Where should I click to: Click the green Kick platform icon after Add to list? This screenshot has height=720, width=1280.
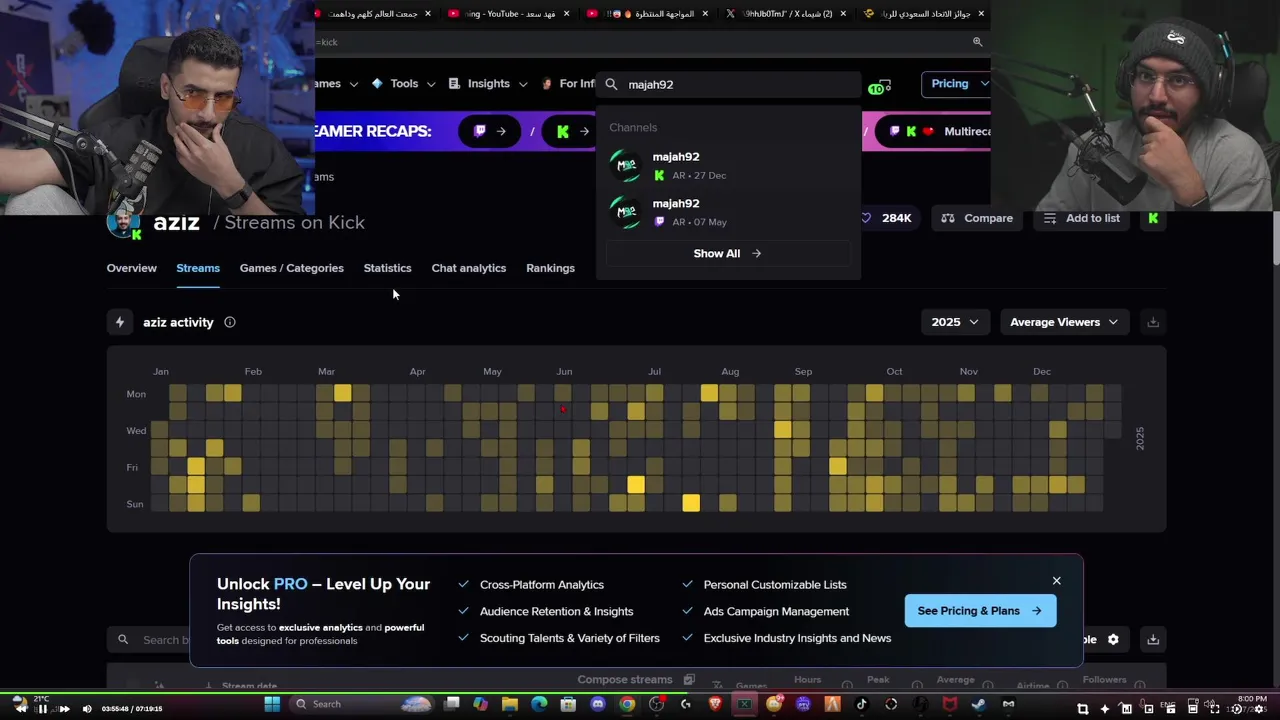(1153, 218)
